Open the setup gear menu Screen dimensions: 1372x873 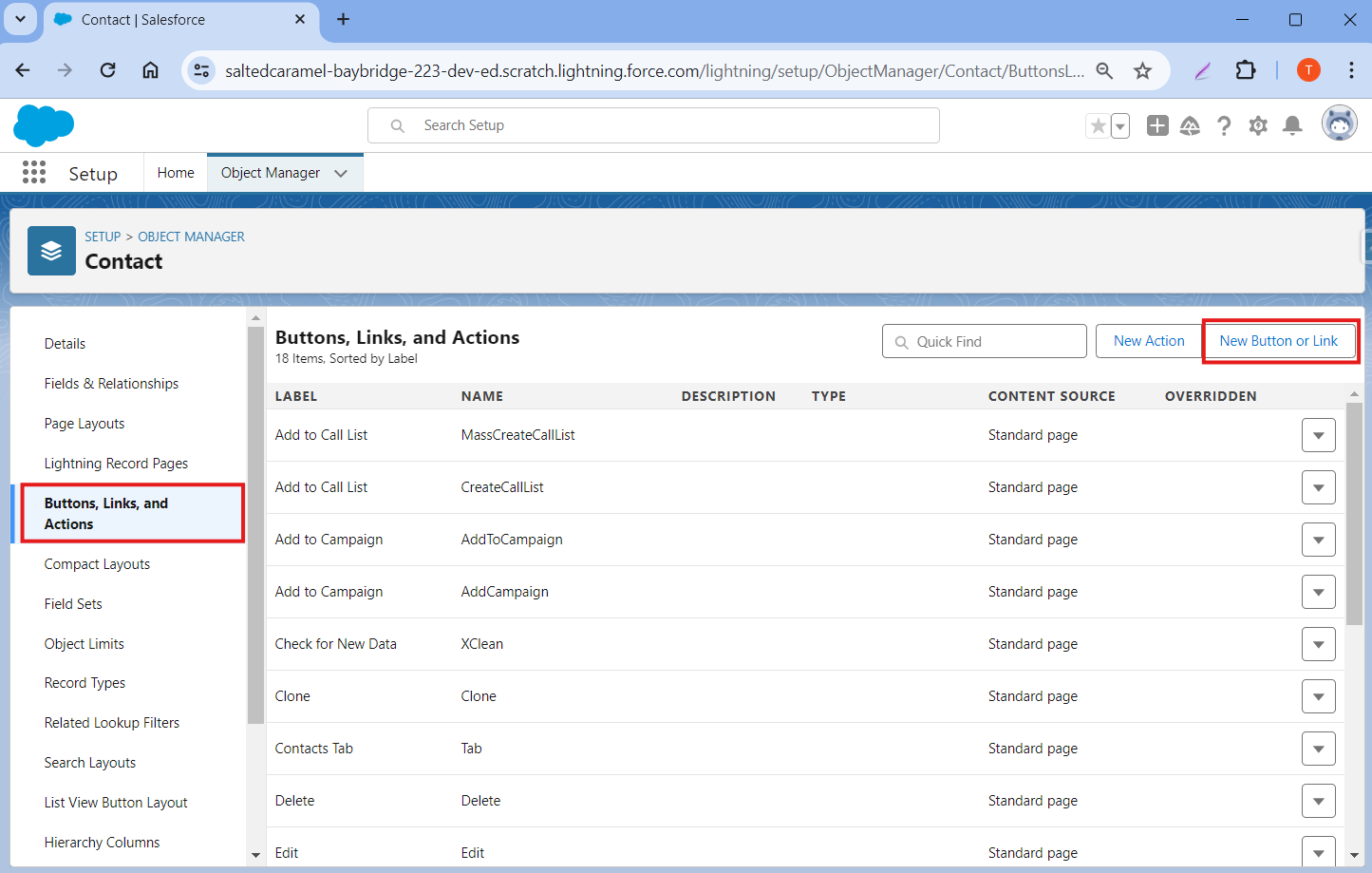click(1258, 125)
